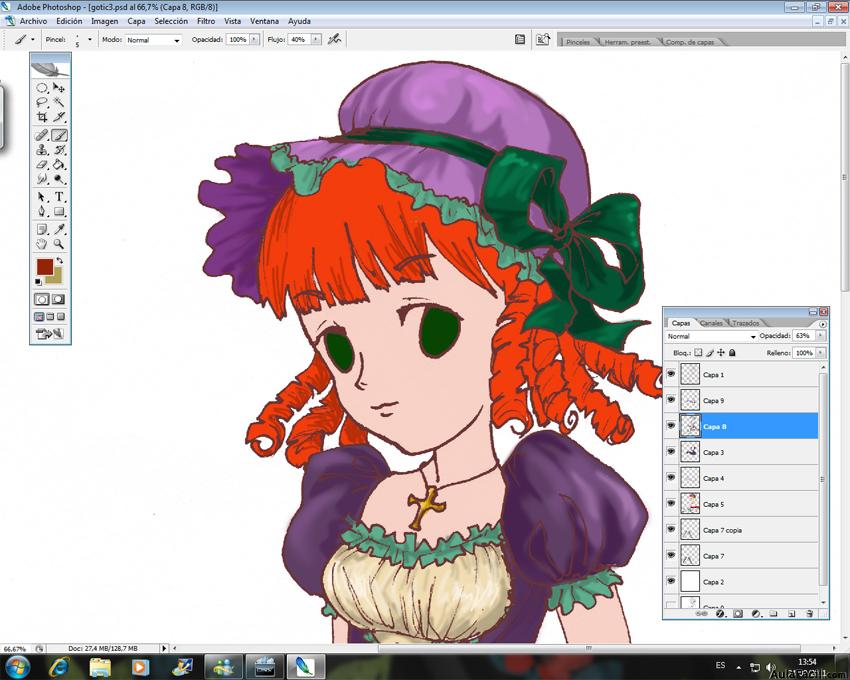Enable airbrush in options bar

tap(334, 39)
